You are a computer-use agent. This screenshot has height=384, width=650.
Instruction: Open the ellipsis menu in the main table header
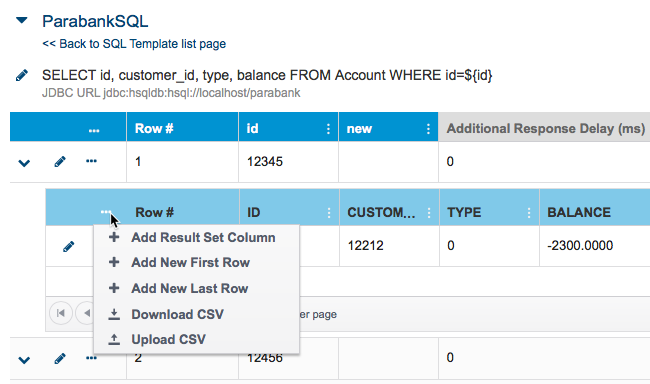[x=94, y=130]
